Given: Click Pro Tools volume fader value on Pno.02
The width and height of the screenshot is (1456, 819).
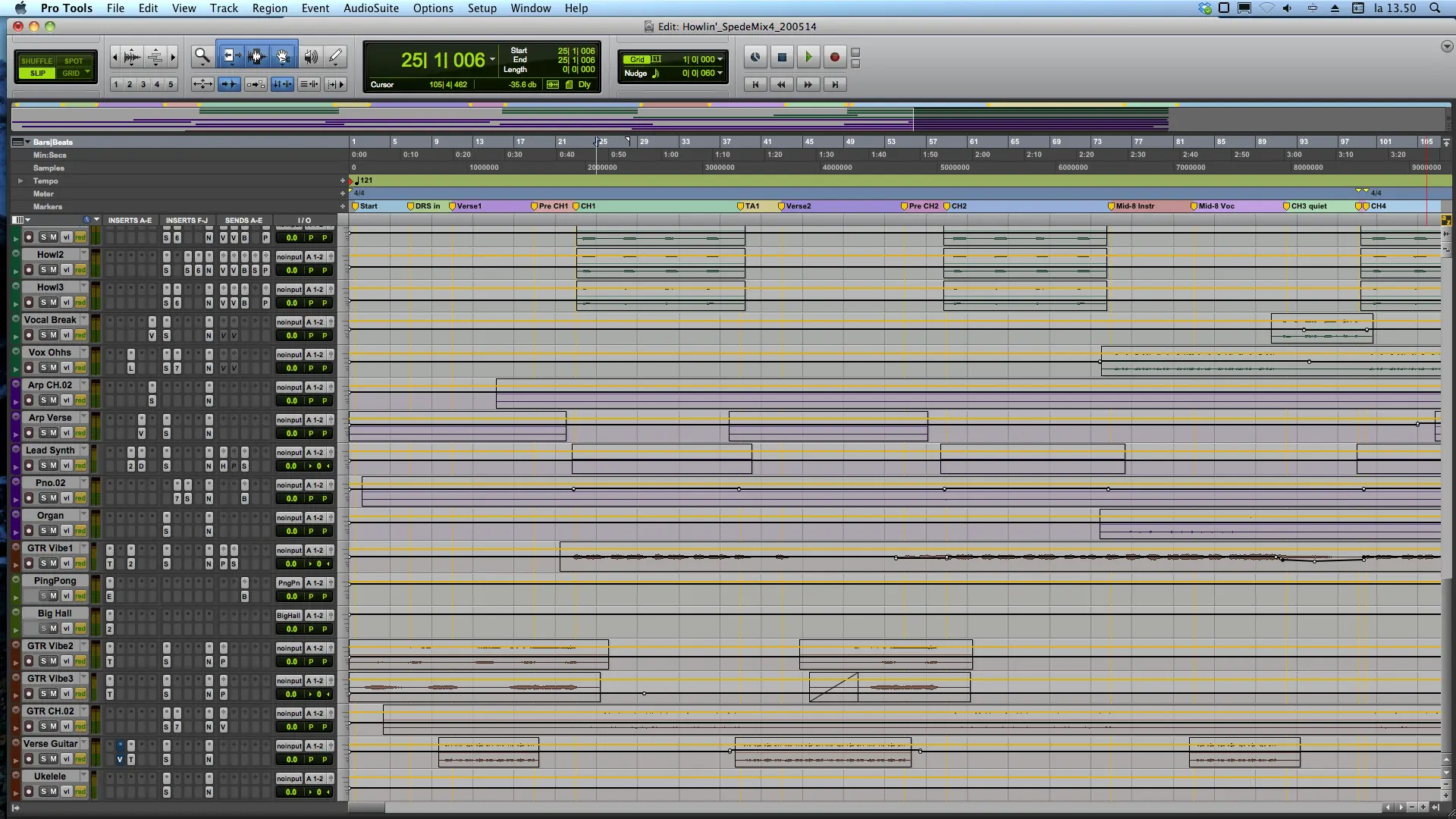Looking at the screenshot, I should coord(291,498).
